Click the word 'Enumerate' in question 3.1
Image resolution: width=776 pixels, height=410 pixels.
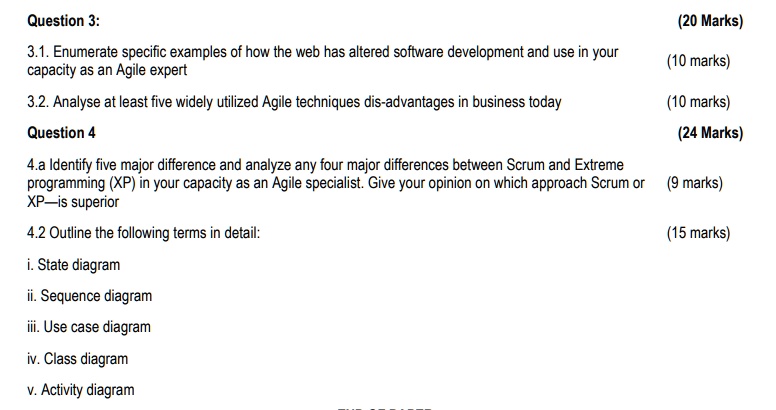pos(90,52)
